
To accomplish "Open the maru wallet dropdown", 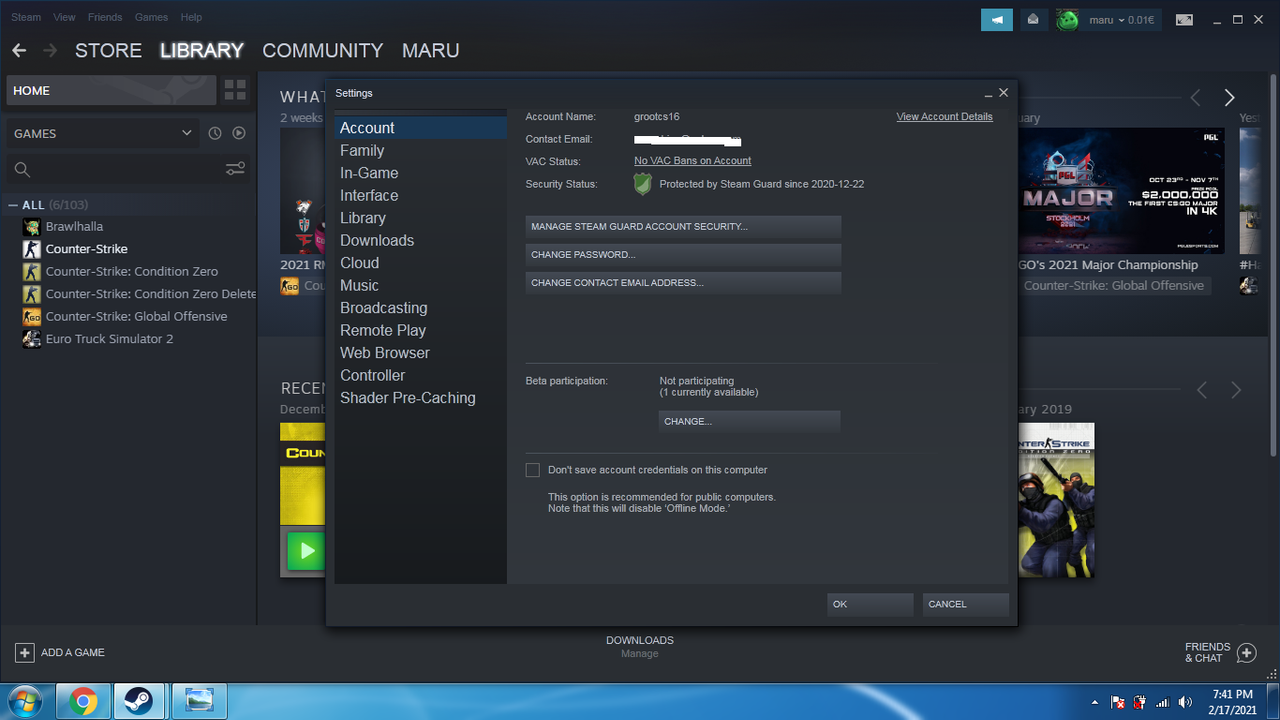I will (x=1113, y=17).
